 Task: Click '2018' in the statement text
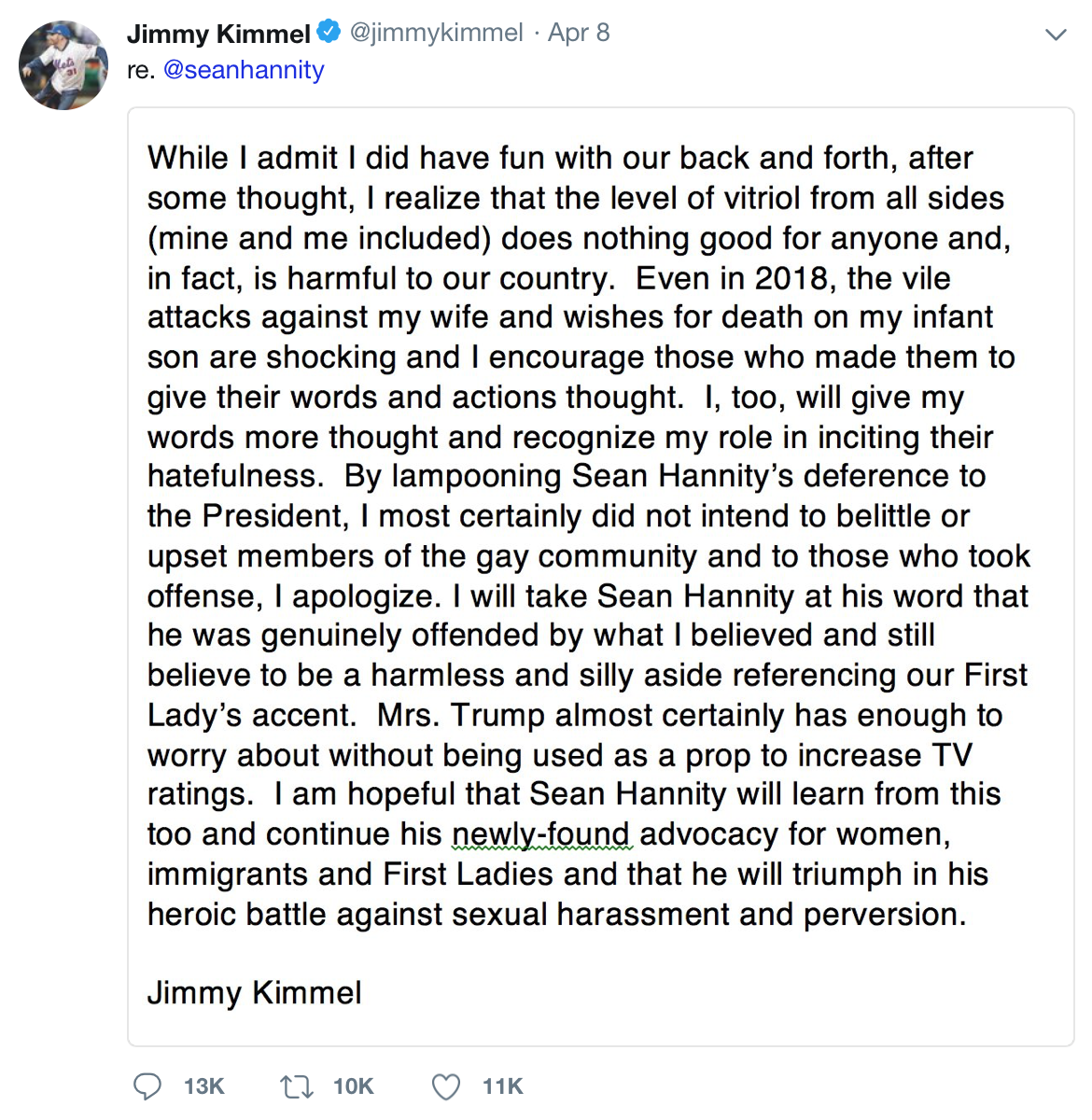coord(791,278)
